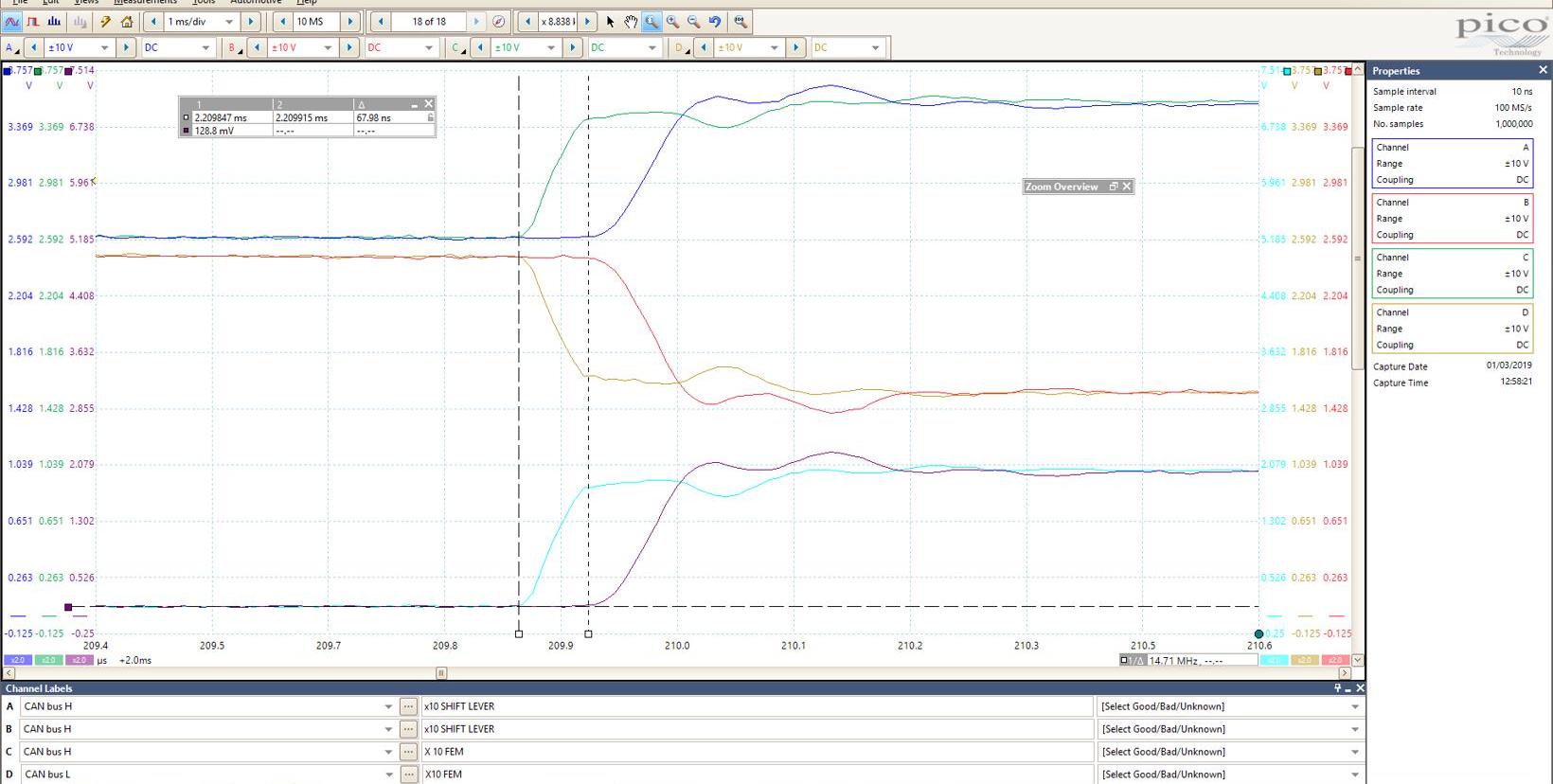Edit Channel A x10 SHIFT LEVER description
1553x784 pixels.
757,706
